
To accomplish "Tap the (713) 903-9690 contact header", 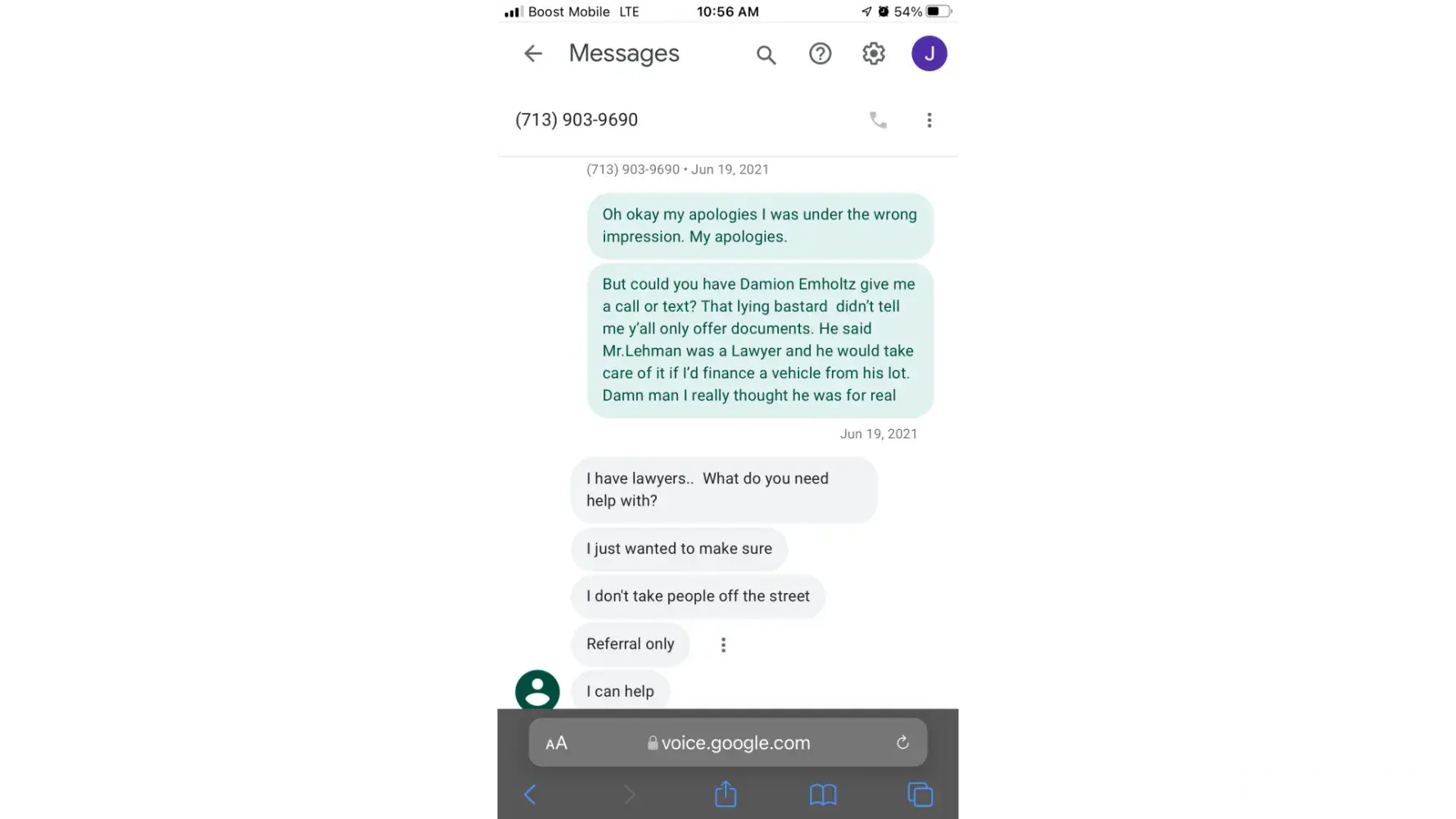I will pyautogui.click(x=577, y=120).
